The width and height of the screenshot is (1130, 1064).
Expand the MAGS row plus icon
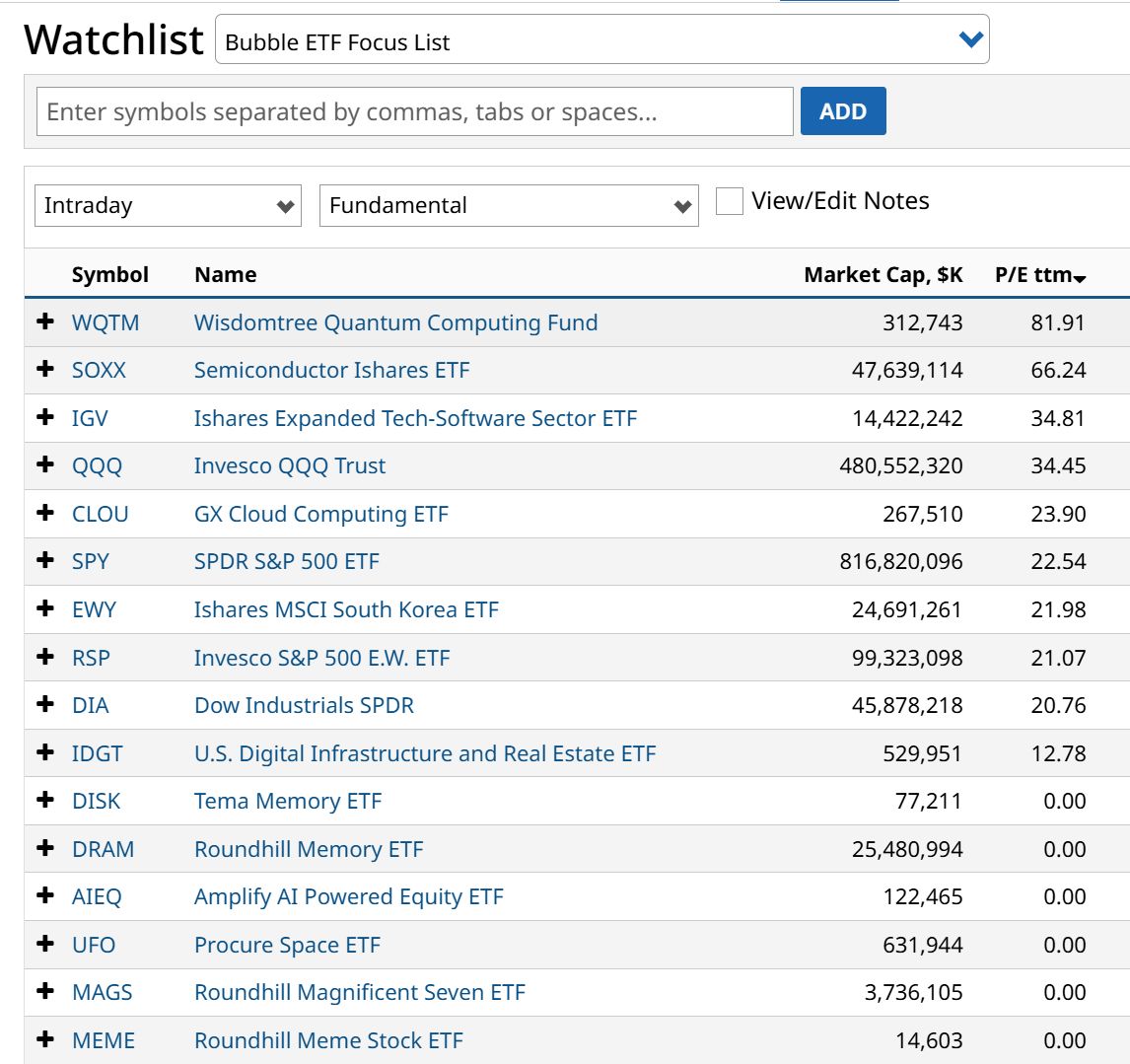45,992
